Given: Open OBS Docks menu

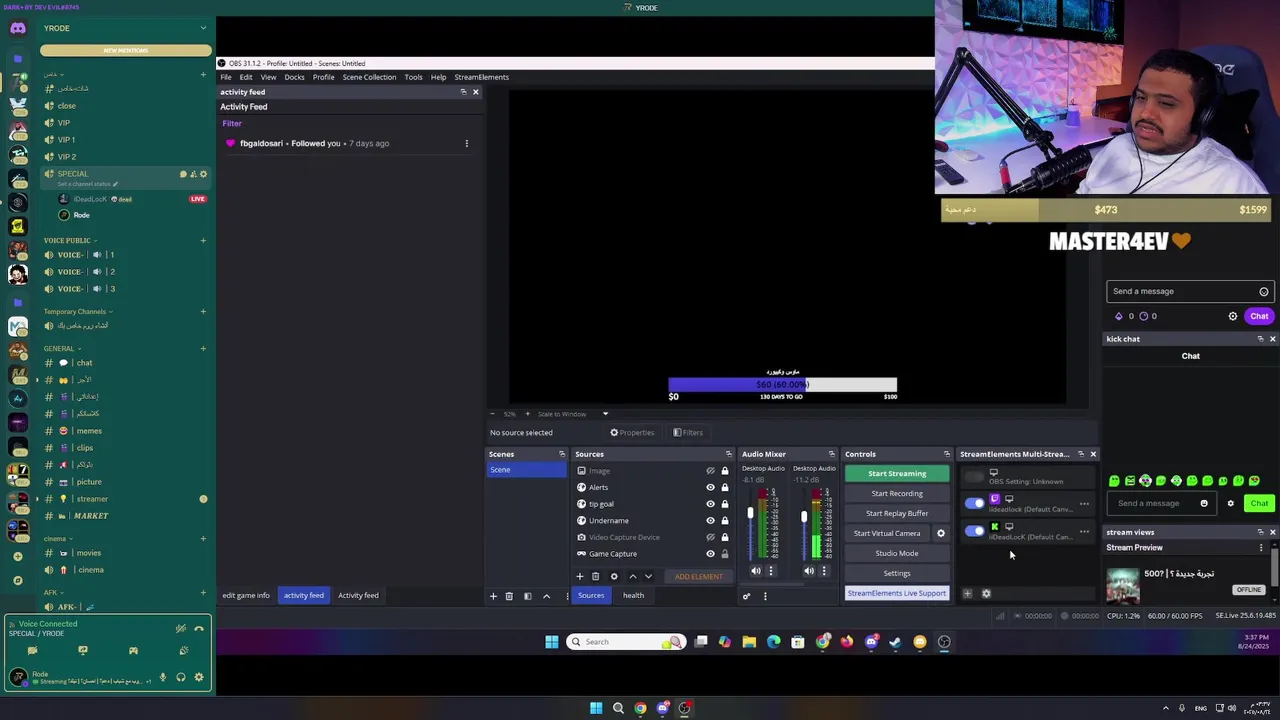Looking at the screenshot, I should pyautogui.click(x=294, y=77).
